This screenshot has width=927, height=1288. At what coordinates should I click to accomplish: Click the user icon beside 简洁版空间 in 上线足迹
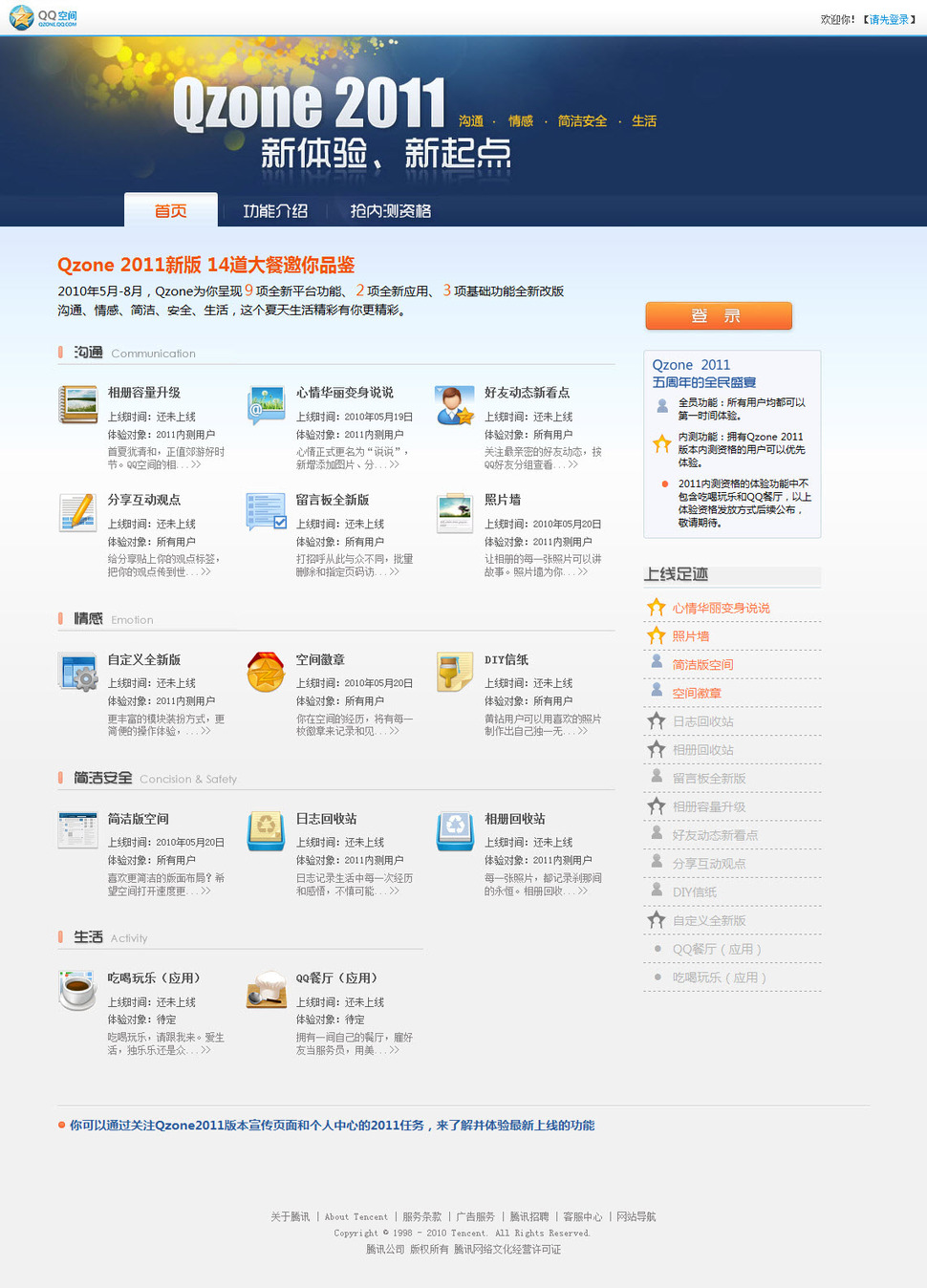point(657,661)
